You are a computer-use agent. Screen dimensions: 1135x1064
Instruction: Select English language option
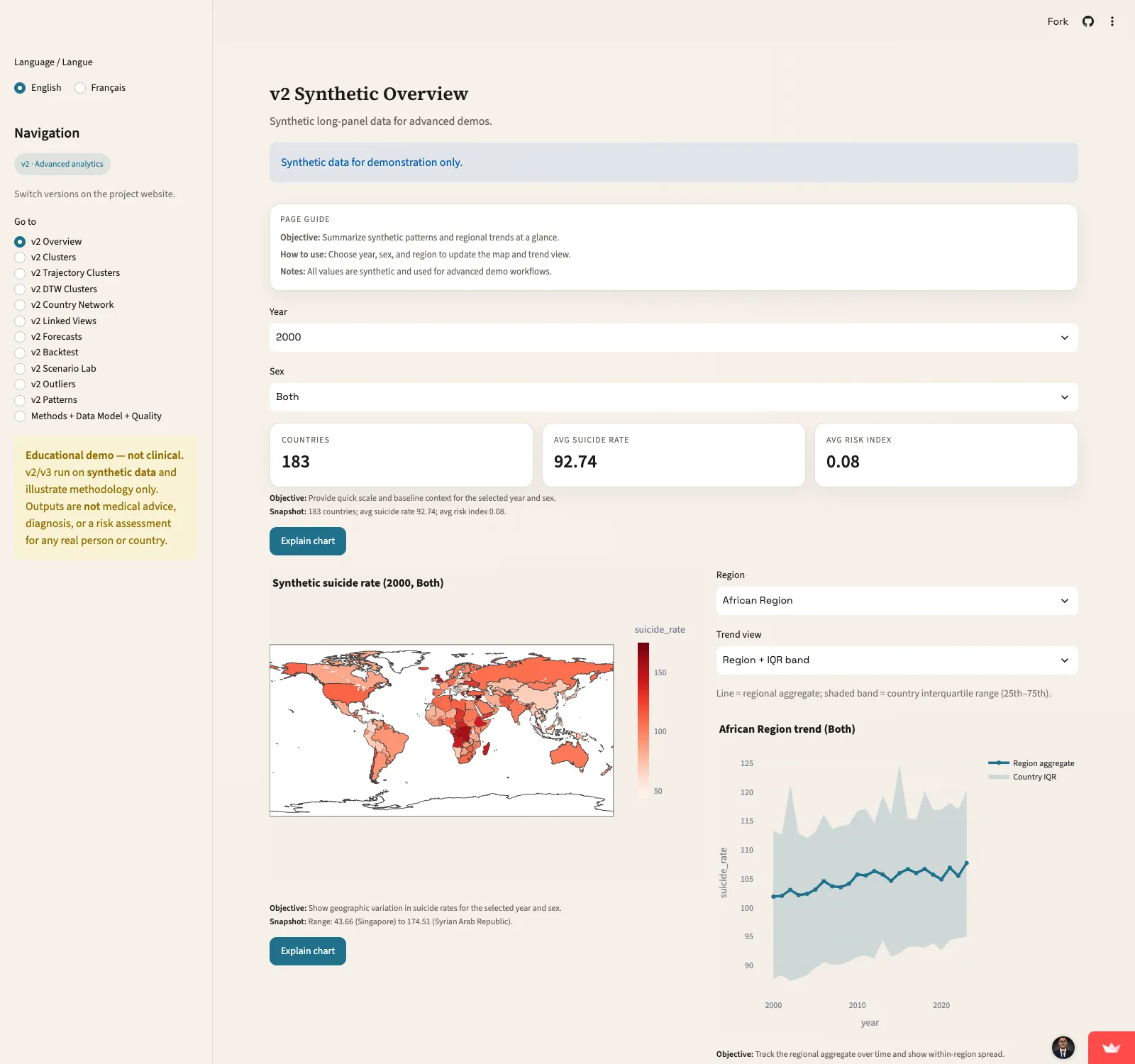(x=38, y=88)
